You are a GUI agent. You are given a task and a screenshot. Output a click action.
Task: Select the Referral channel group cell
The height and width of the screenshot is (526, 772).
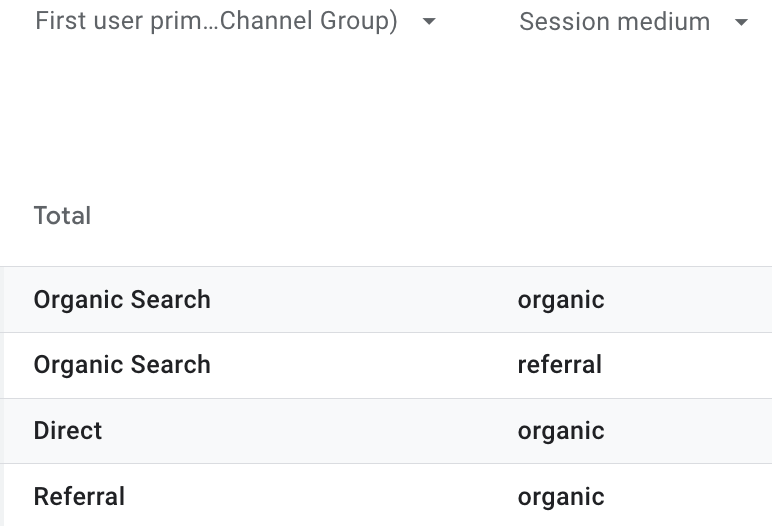pyautogui.click(x=79, y=497)
